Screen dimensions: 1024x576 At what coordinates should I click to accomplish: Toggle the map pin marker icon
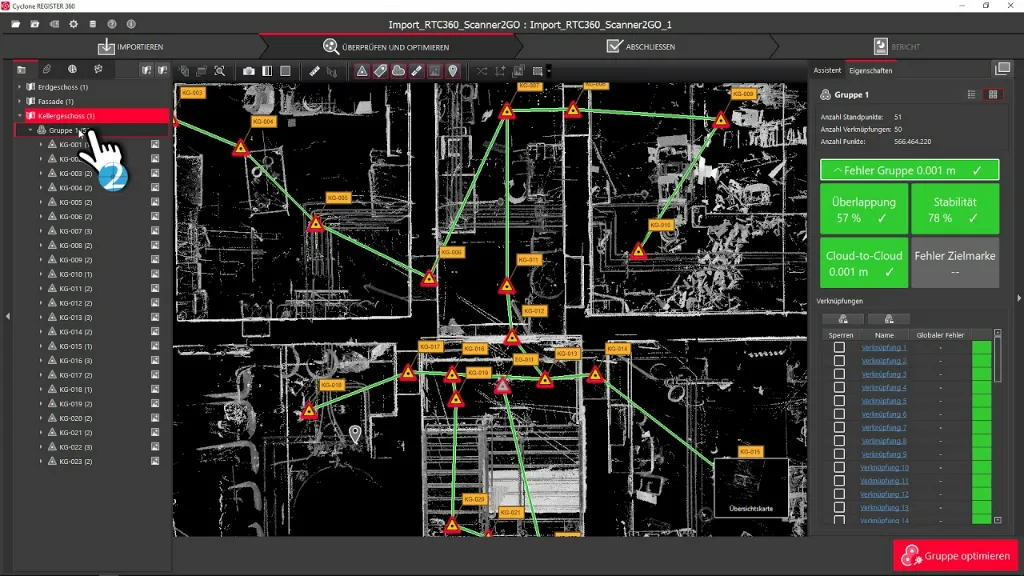[x=453, y=71]
